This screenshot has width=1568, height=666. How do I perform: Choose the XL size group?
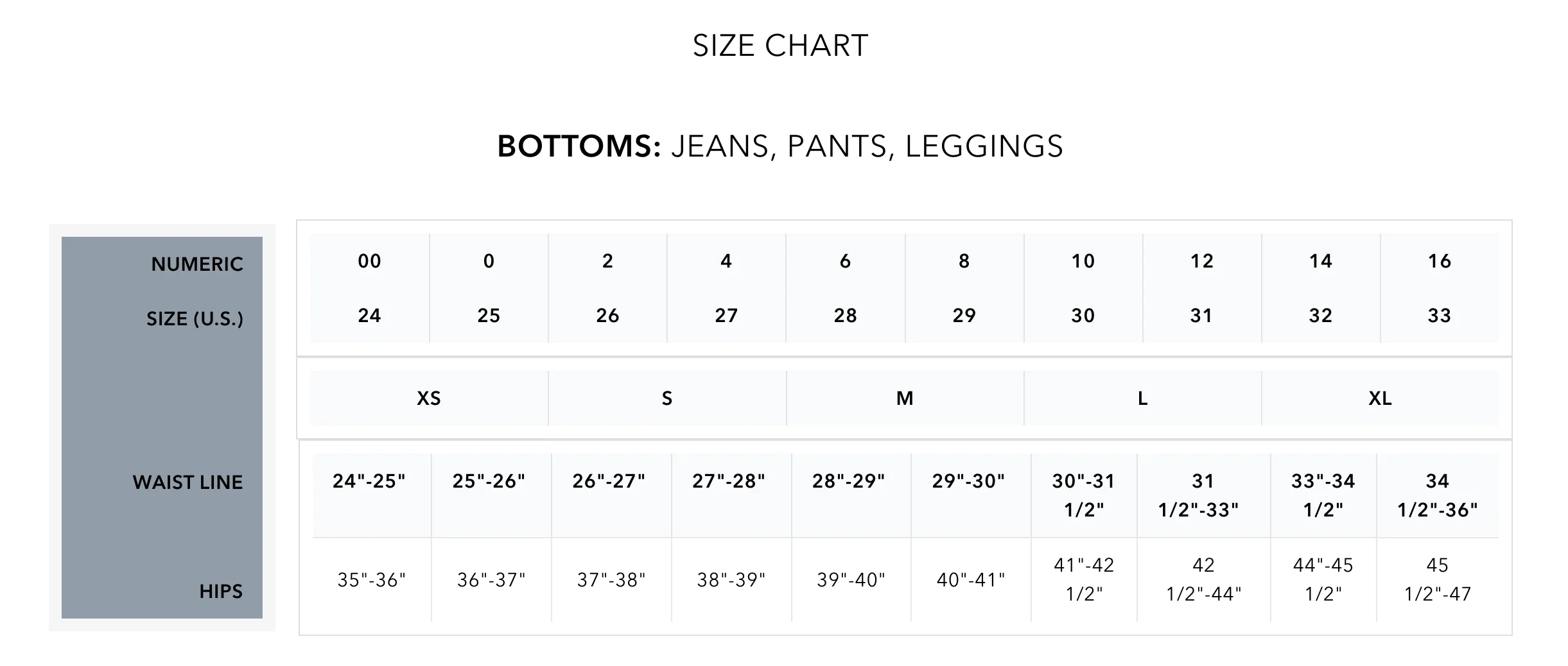[1380, 398]
